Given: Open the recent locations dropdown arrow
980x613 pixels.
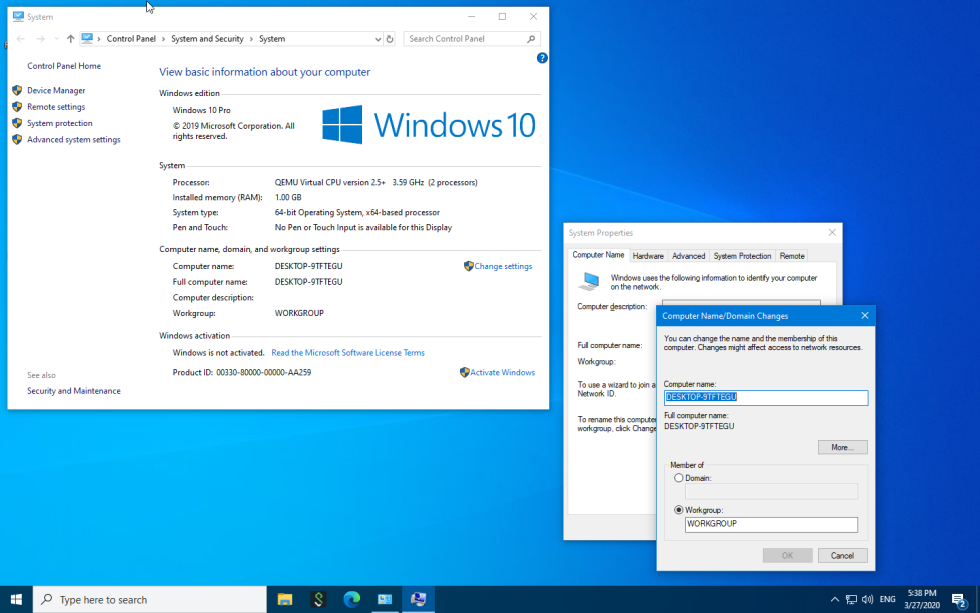Looking at the screenshot, I should pos(56,39).
